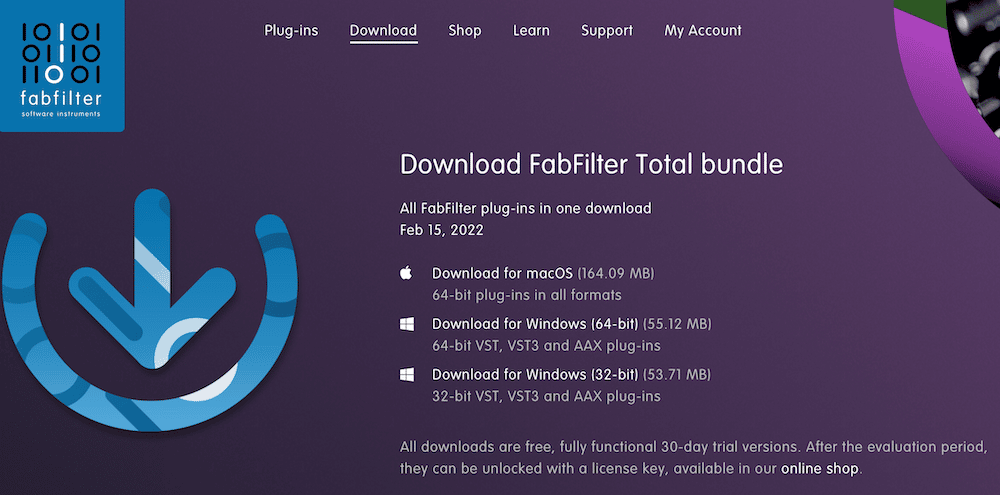Click the text 64-bit plug-ins in all formats
This screenshot has height=495, width=1000.
(x=527, y=295)
